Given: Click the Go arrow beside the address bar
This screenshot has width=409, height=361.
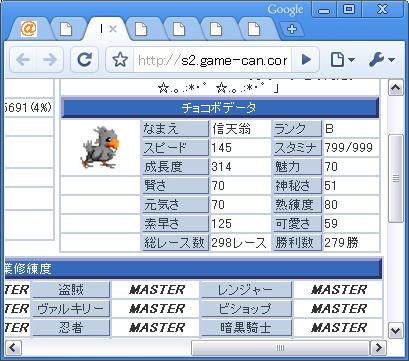Looking at the screenshot, I should (x=306, y=60).
